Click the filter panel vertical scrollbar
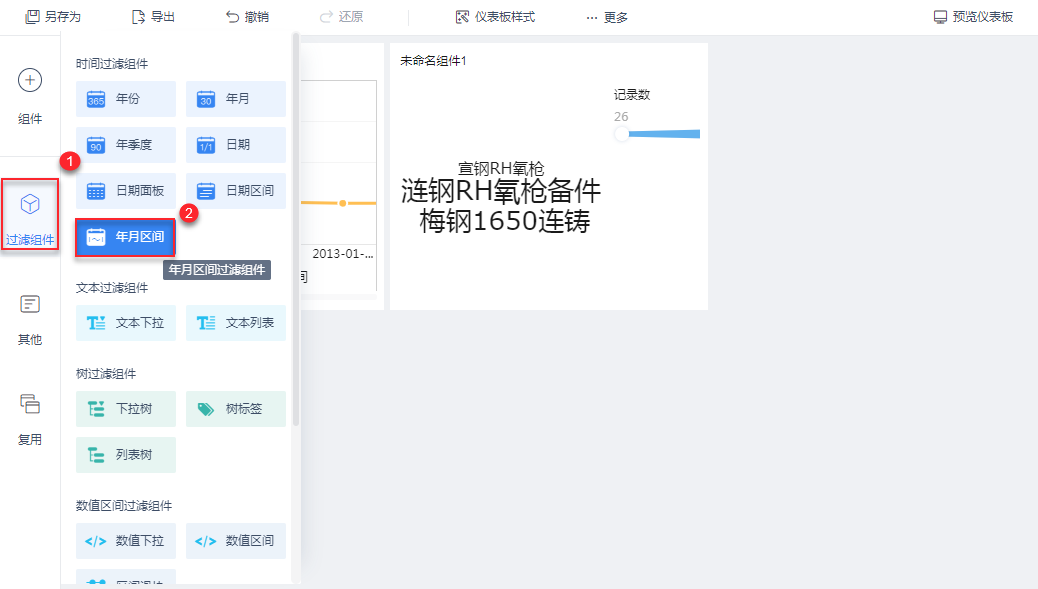This screenshot has width=1038, height=589. pyautogui.click(x=296, y=228)
